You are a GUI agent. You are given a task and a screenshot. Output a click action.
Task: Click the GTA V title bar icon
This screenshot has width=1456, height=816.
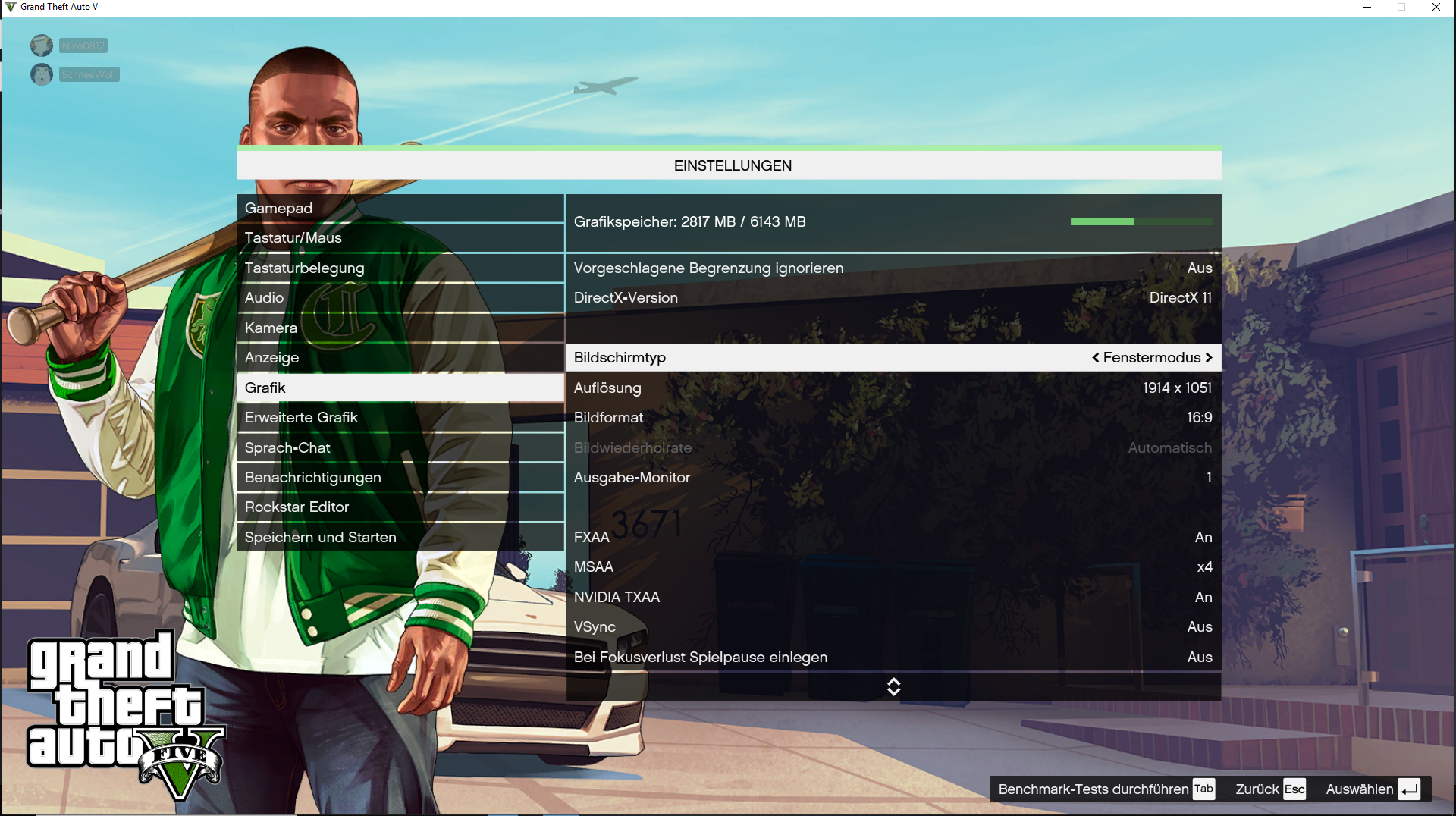(x=10, y=7)
